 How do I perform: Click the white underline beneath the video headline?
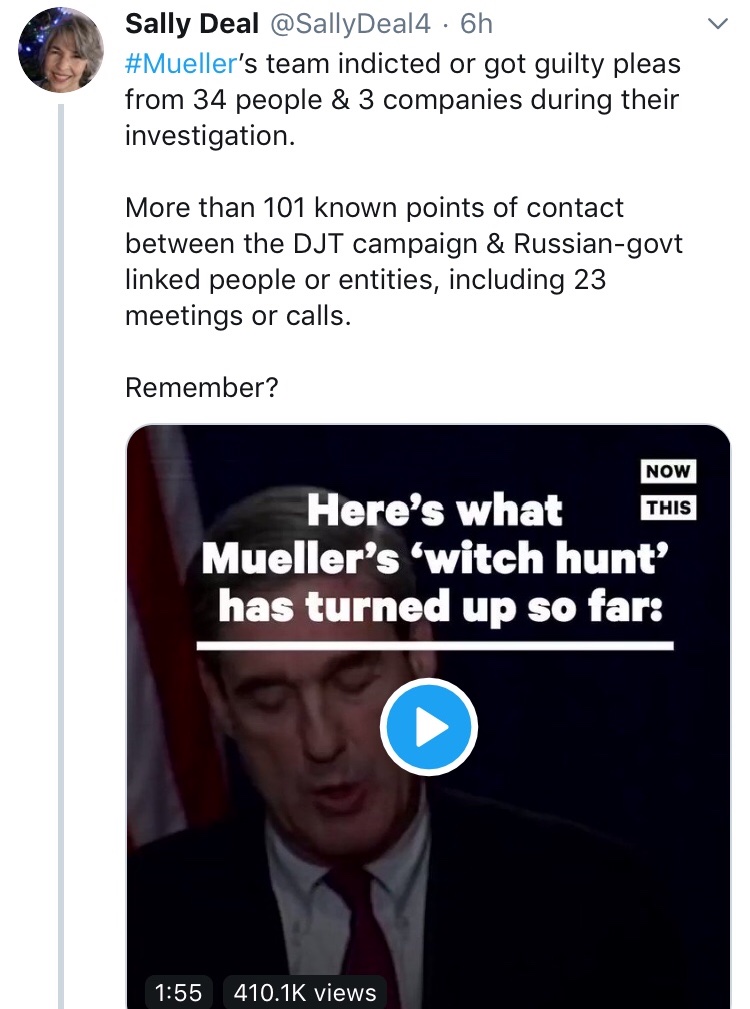pos(434,645)
